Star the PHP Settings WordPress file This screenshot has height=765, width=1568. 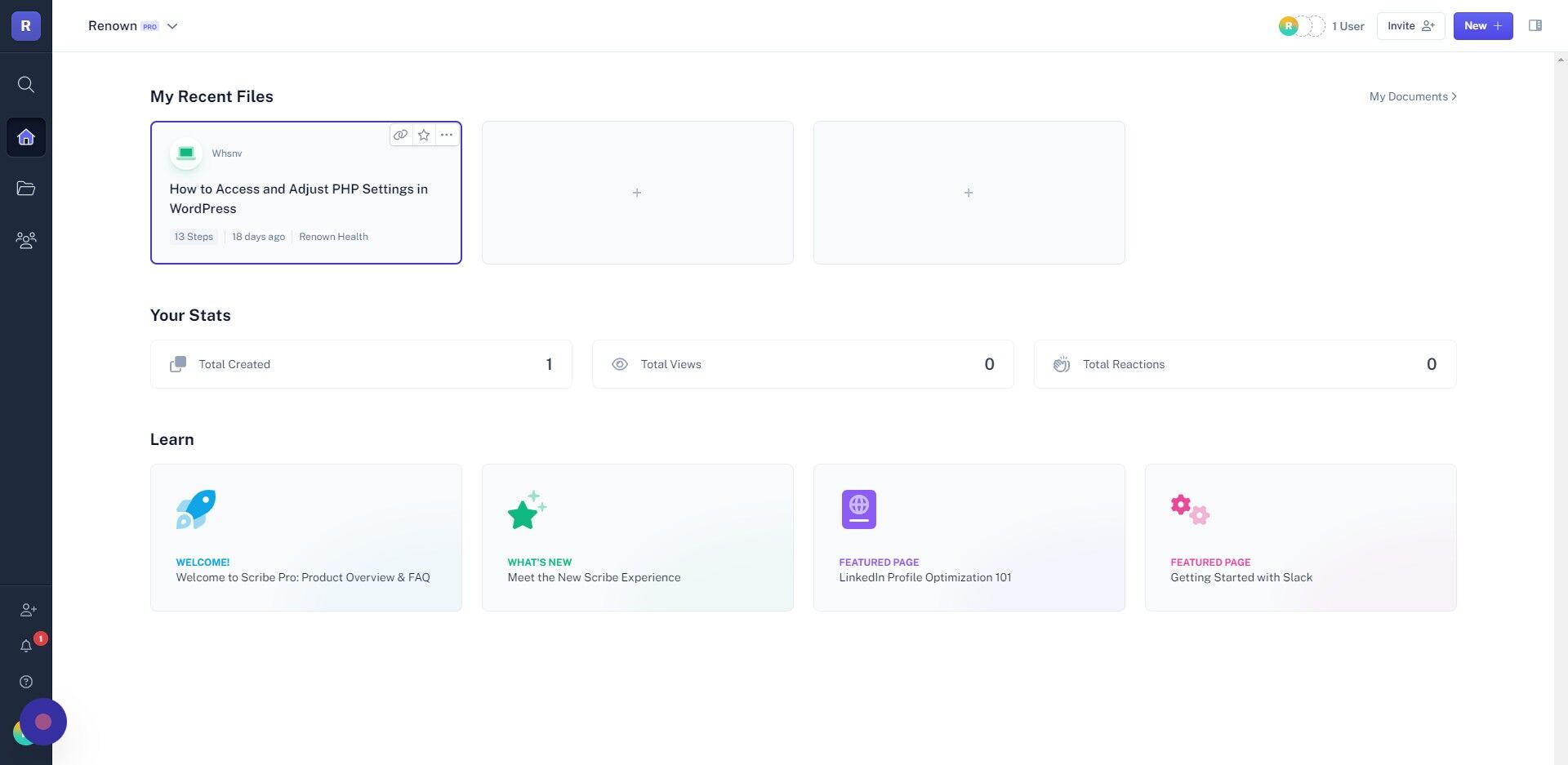[x=424, y=135]
